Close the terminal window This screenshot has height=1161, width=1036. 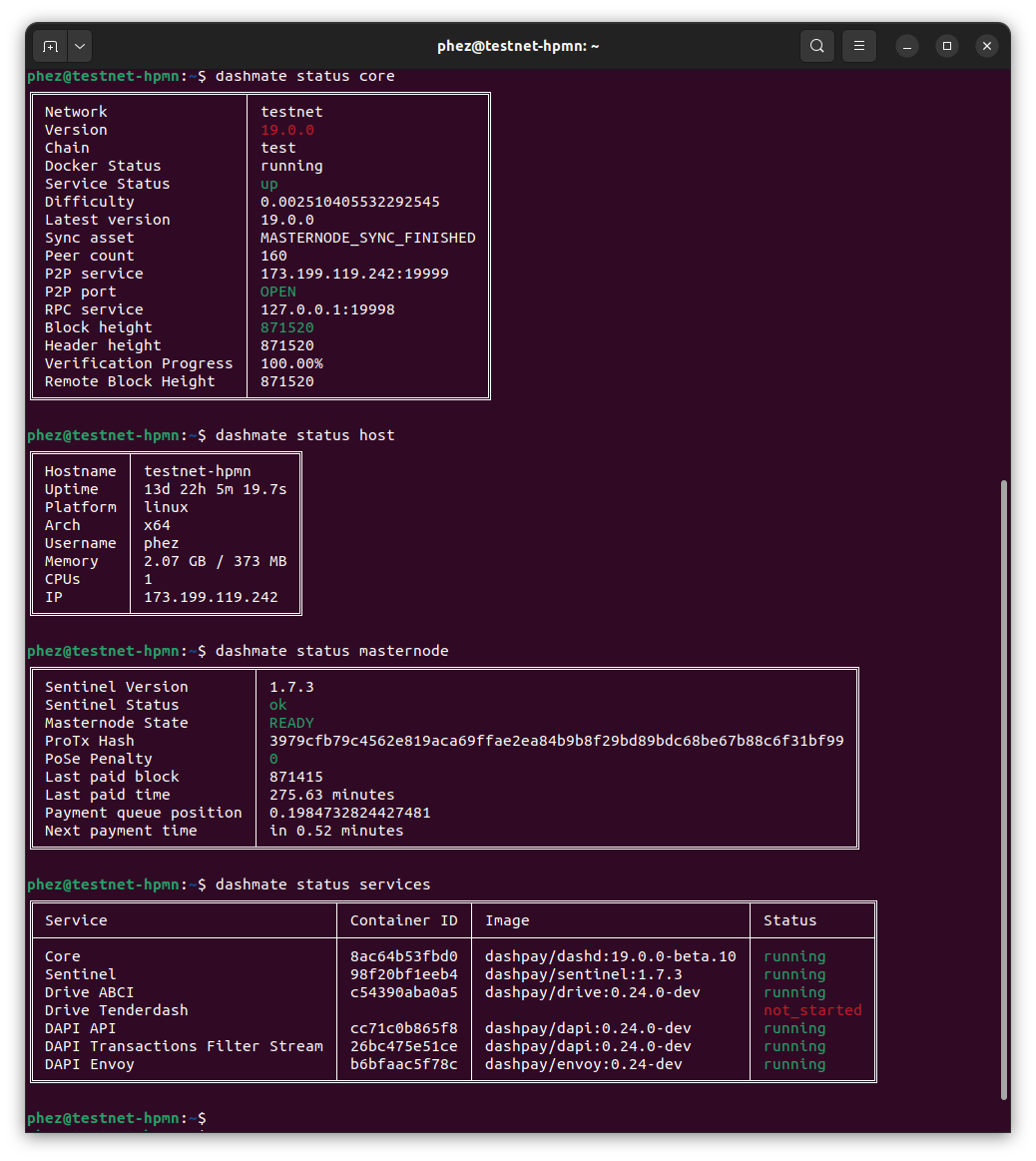pos(986,46)
